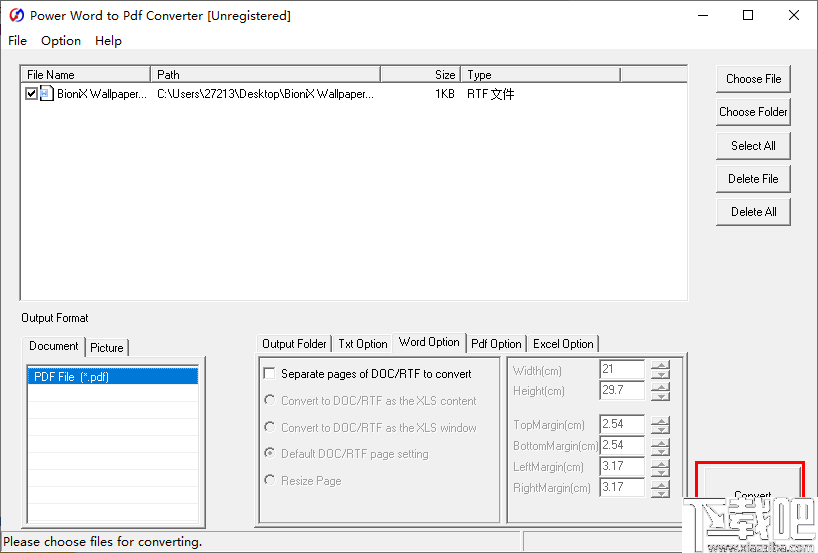Sort by the File Name column header
818x553 pixels.
(x=86, y=75)
